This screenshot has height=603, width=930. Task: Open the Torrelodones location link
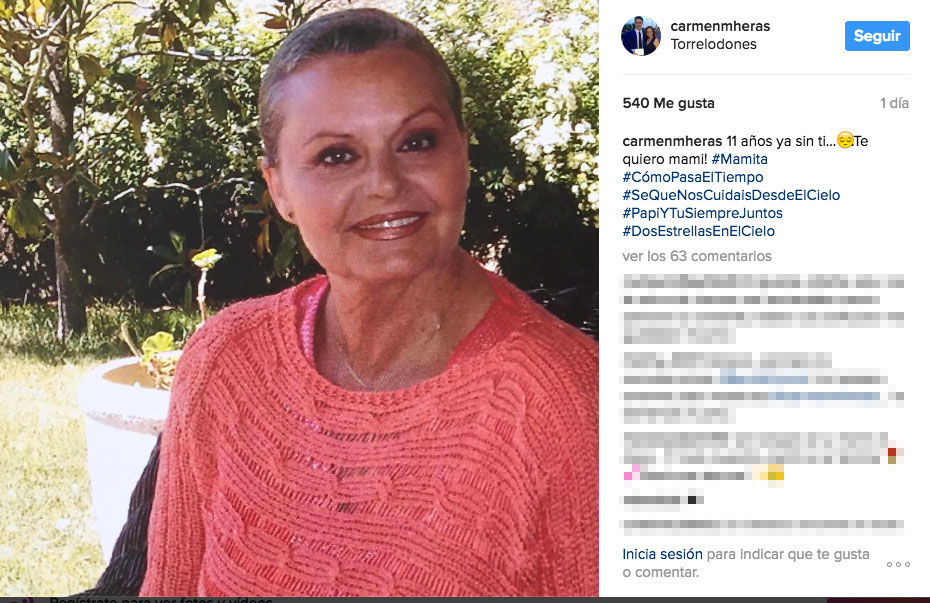coord(714,44)
